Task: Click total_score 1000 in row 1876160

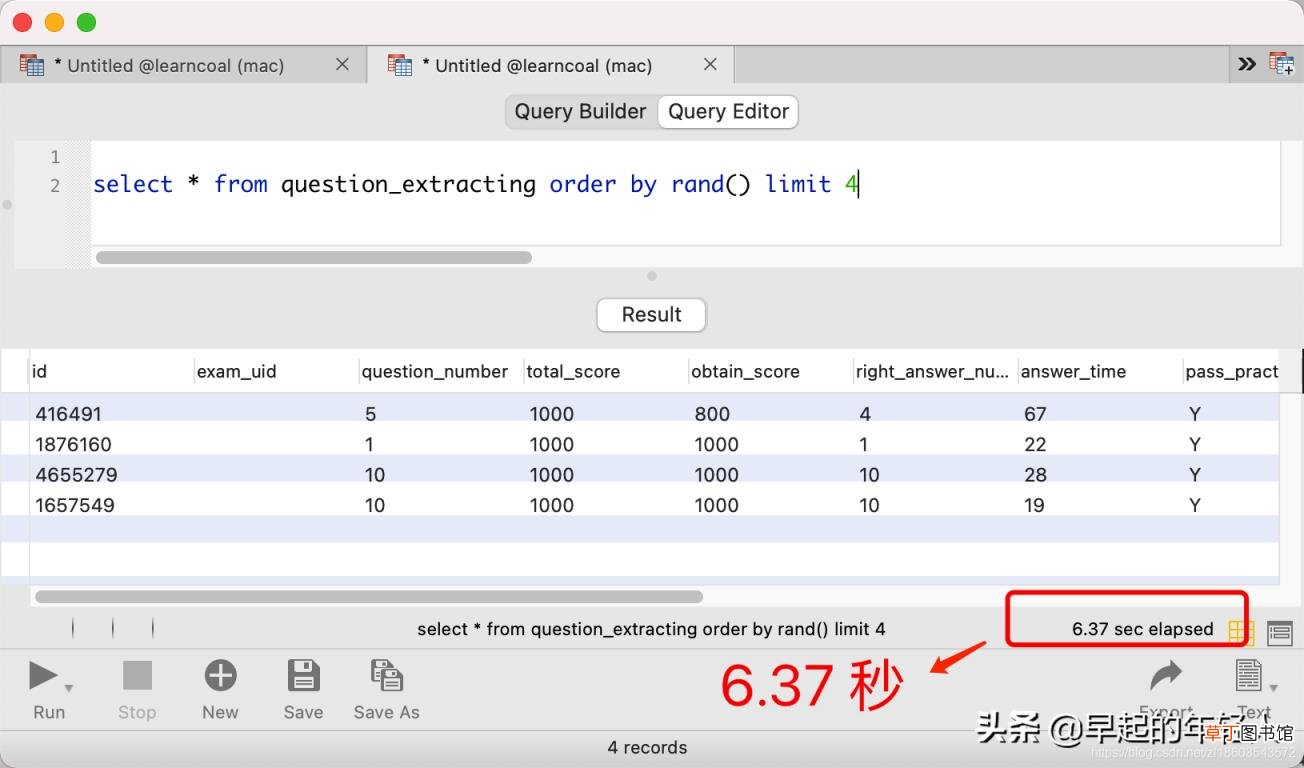Action: (551, 444)
